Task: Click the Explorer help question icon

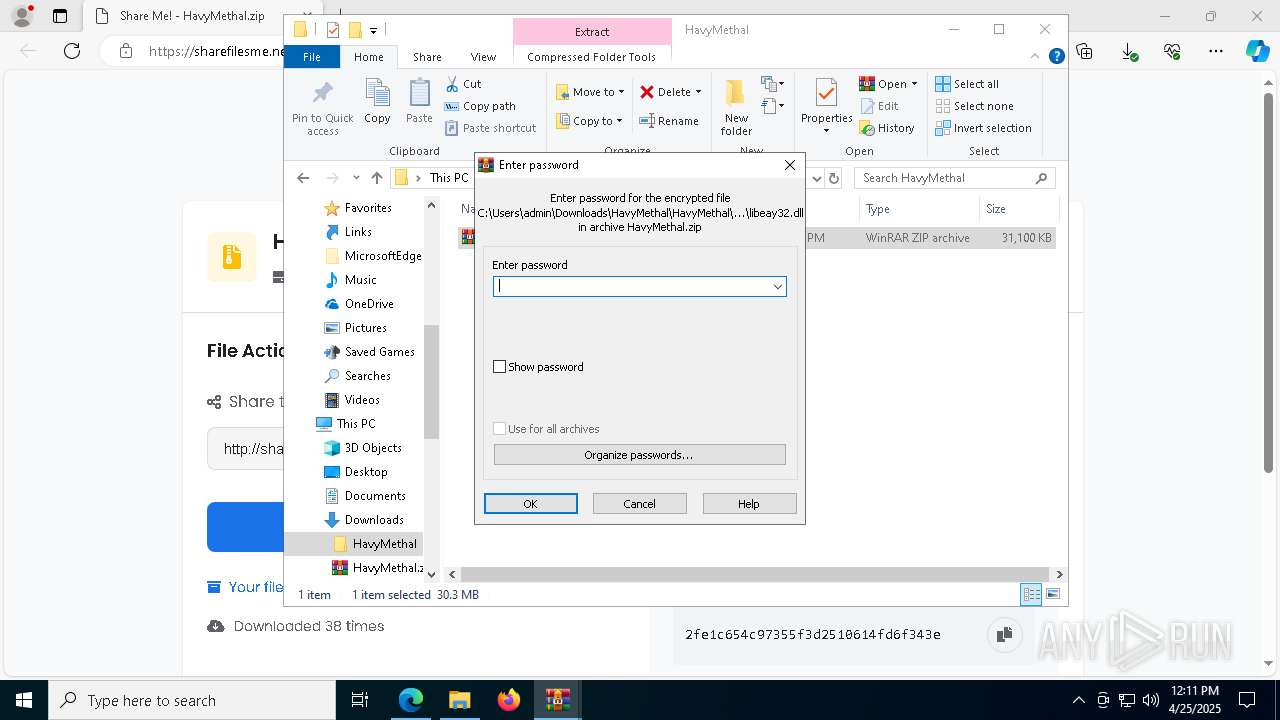Action: coord(1056,57)
